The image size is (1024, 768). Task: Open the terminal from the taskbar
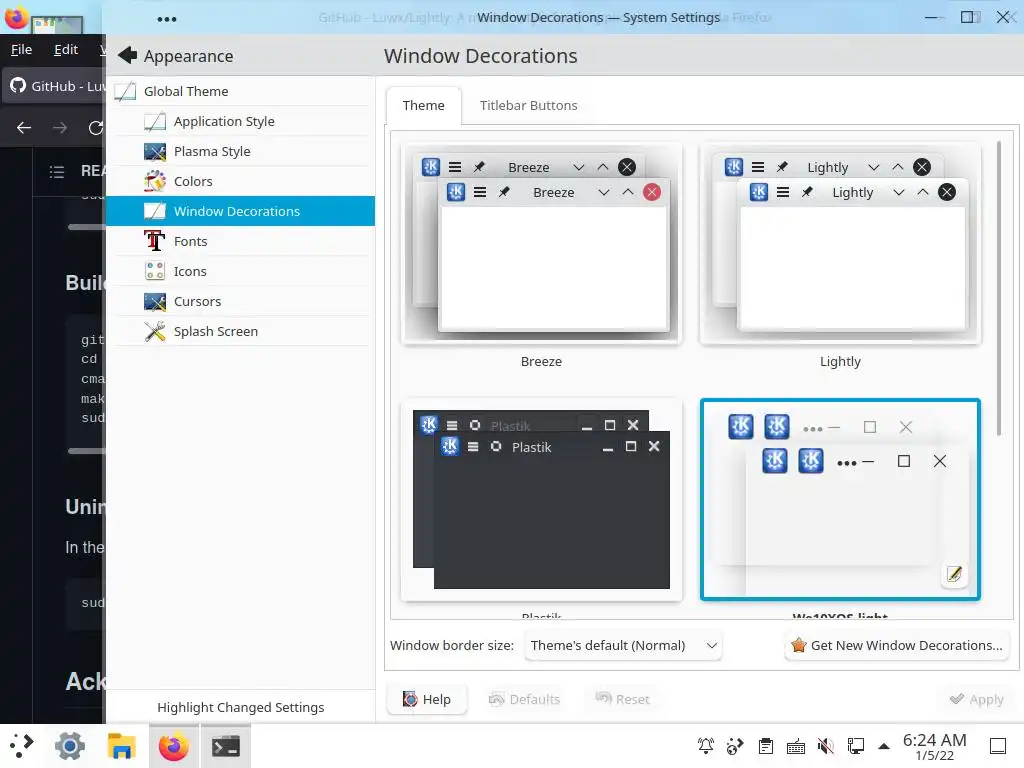coord(225,746)
